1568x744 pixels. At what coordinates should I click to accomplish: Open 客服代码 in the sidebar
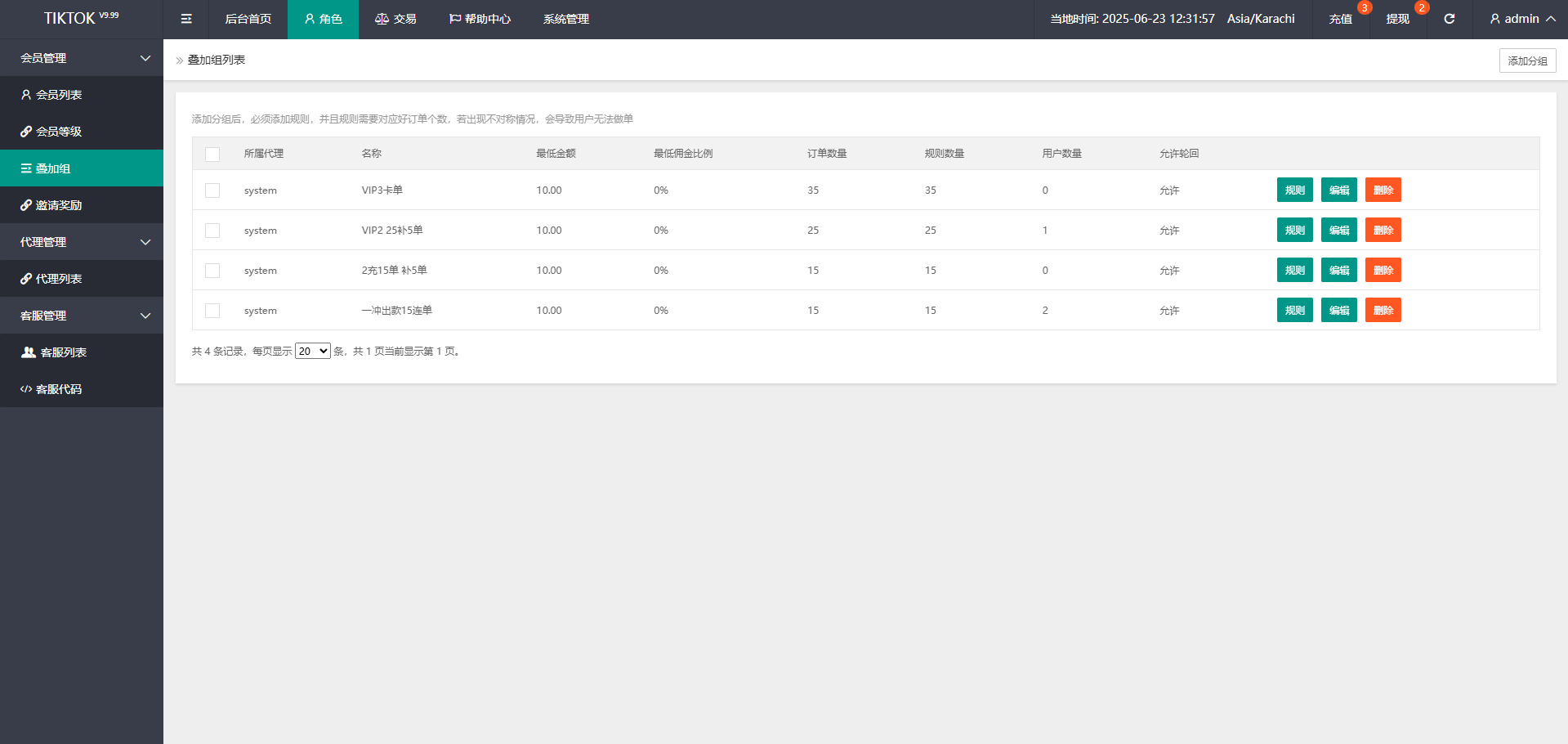[59, 389]
